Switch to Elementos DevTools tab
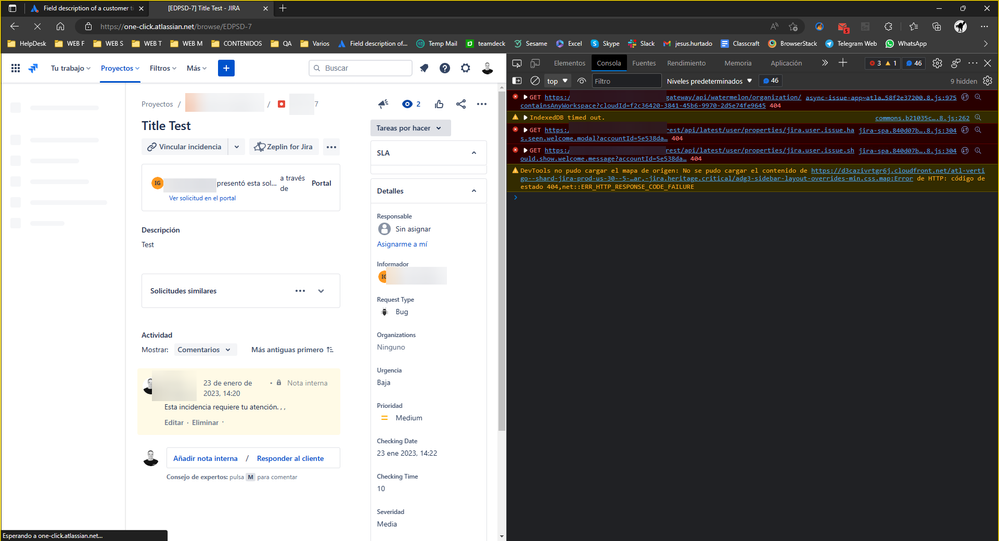 click(569, 63)
